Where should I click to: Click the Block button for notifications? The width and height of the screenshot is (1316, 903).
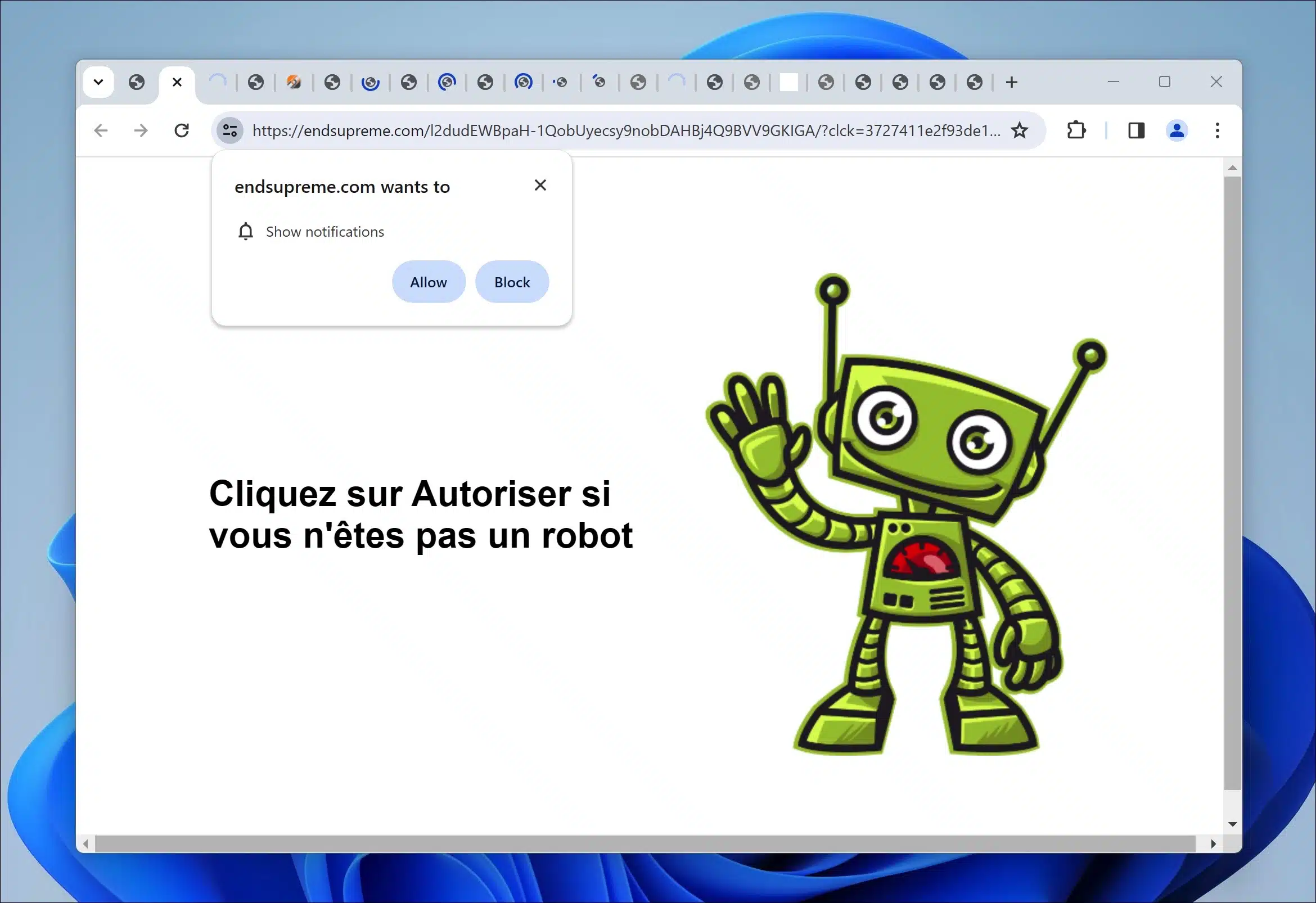(512, 281)
